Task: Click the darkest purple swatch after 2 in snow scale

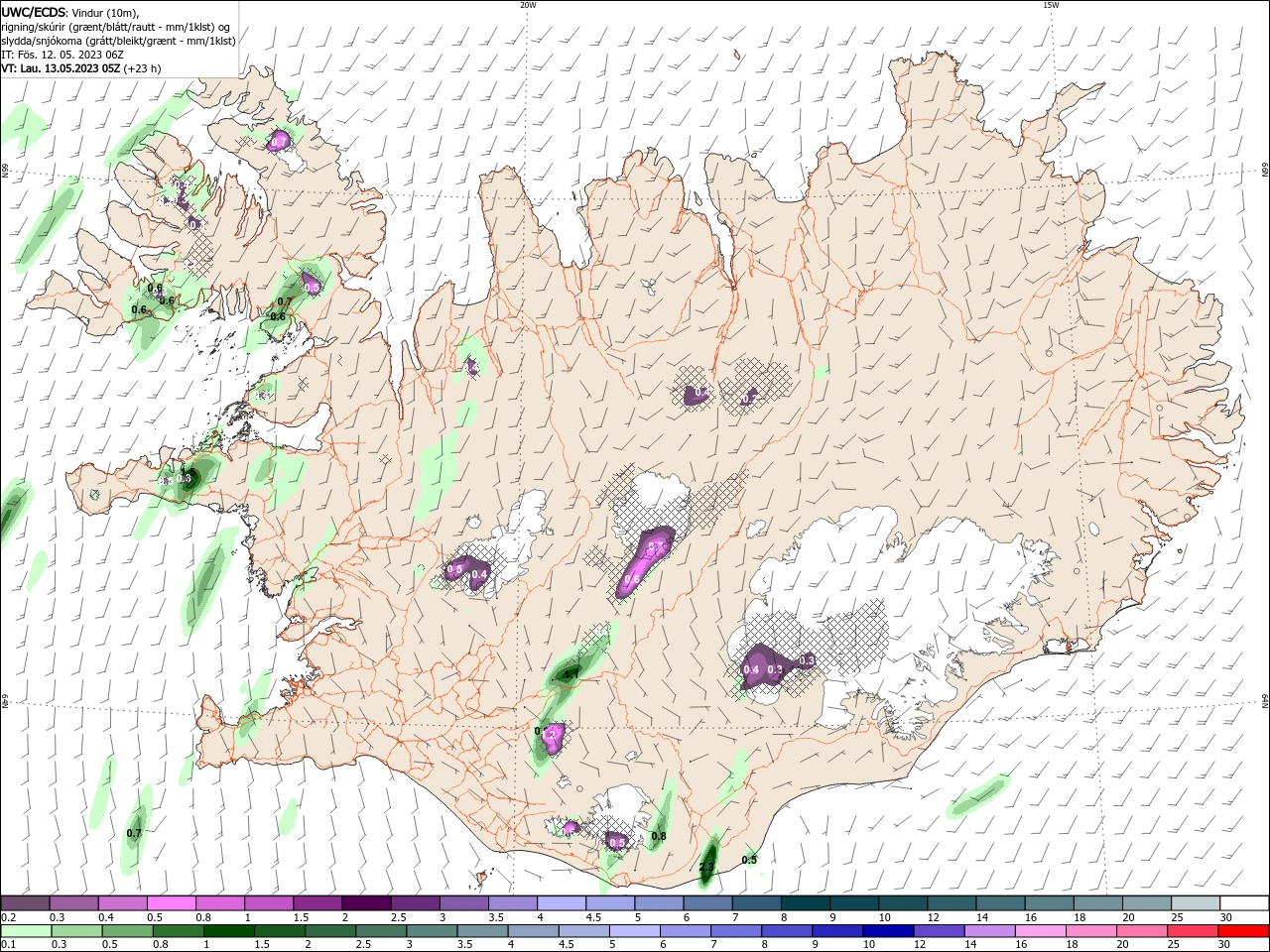Action: [x=366, y=902]
